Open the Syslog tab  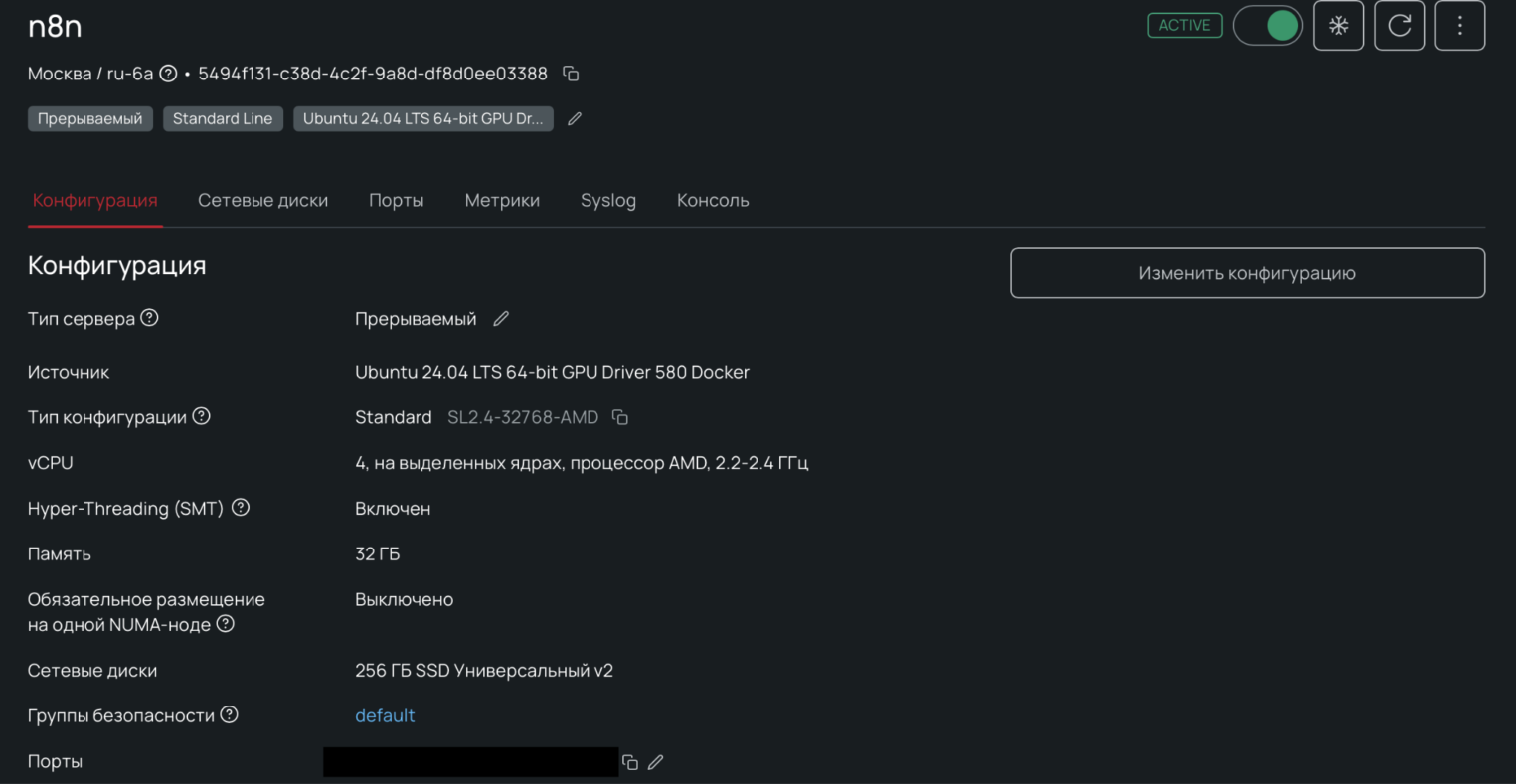(x=608, y=200)
